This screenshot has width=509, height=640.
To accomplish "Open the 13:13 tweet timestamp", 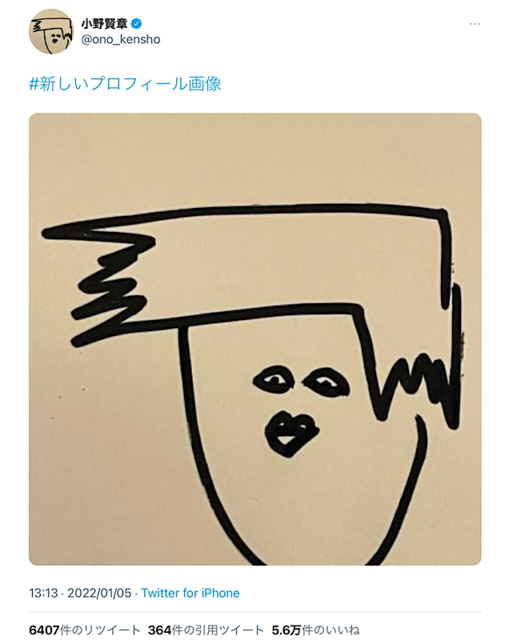I will 43,593.
